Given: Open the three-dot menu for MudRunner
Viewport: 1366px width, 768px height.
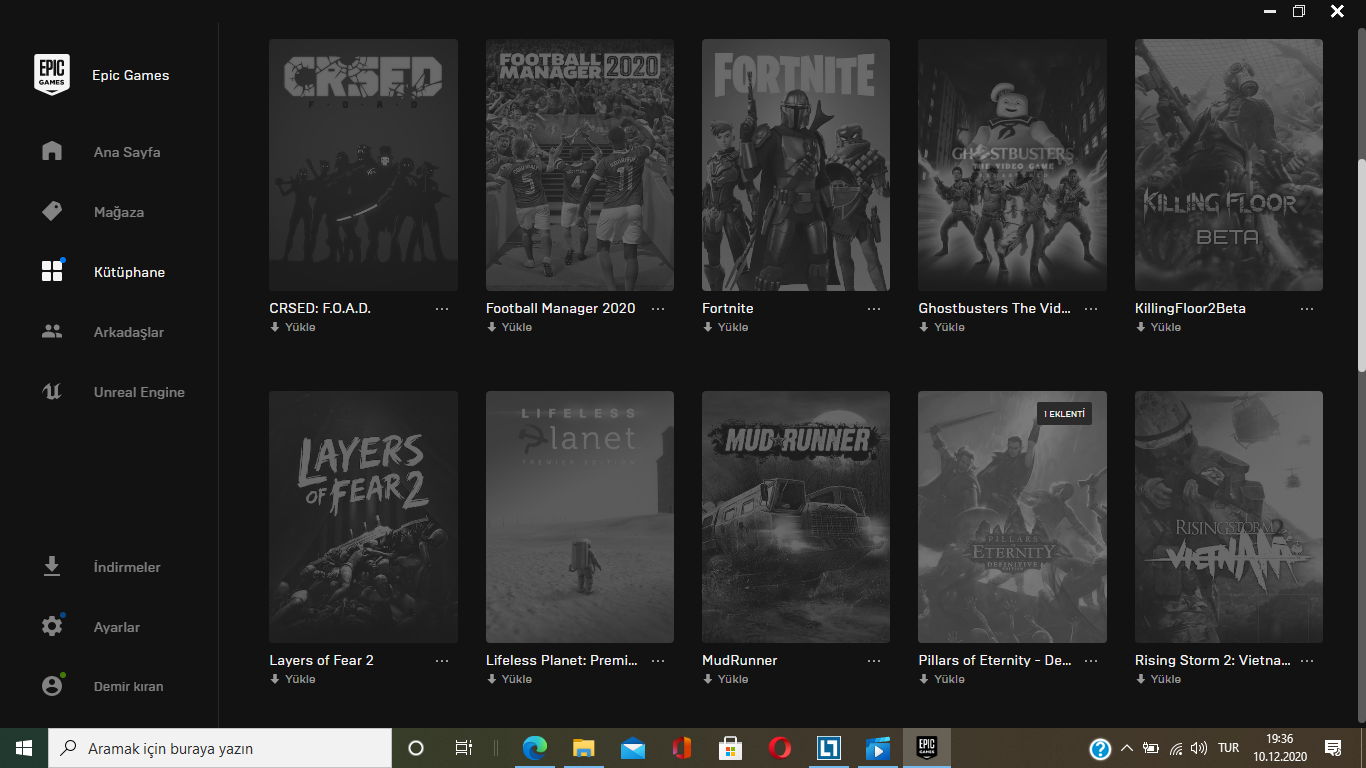Looking at the screenshot, I should [x=874, y=661].
